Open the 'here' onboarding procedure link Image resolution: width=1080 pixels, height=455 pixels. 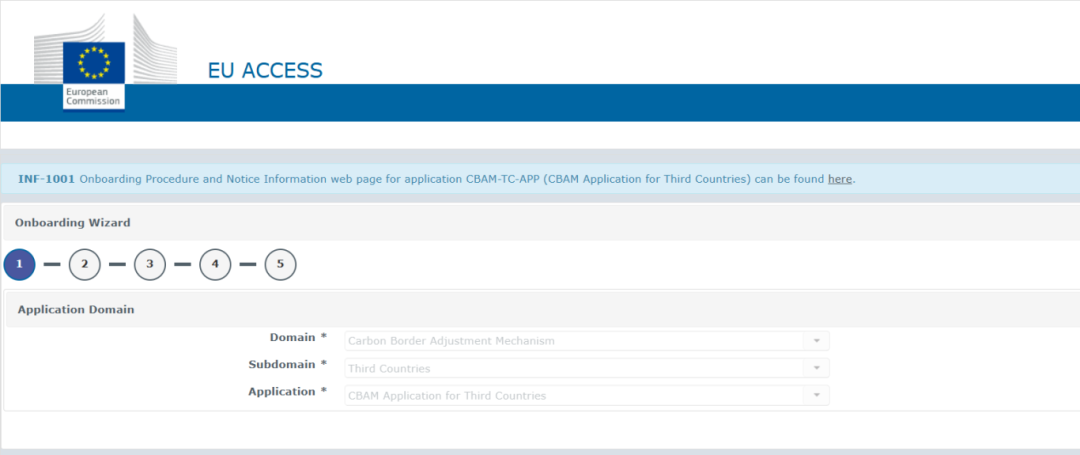coord(839,179)
